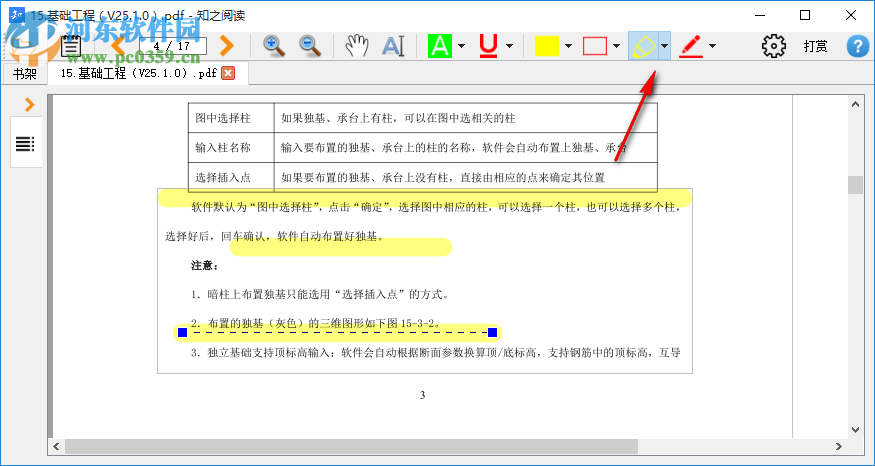This screenshot has width=875, height=466.
Task: Select the yellow filled rectangle tool
Action: [546, 46]
